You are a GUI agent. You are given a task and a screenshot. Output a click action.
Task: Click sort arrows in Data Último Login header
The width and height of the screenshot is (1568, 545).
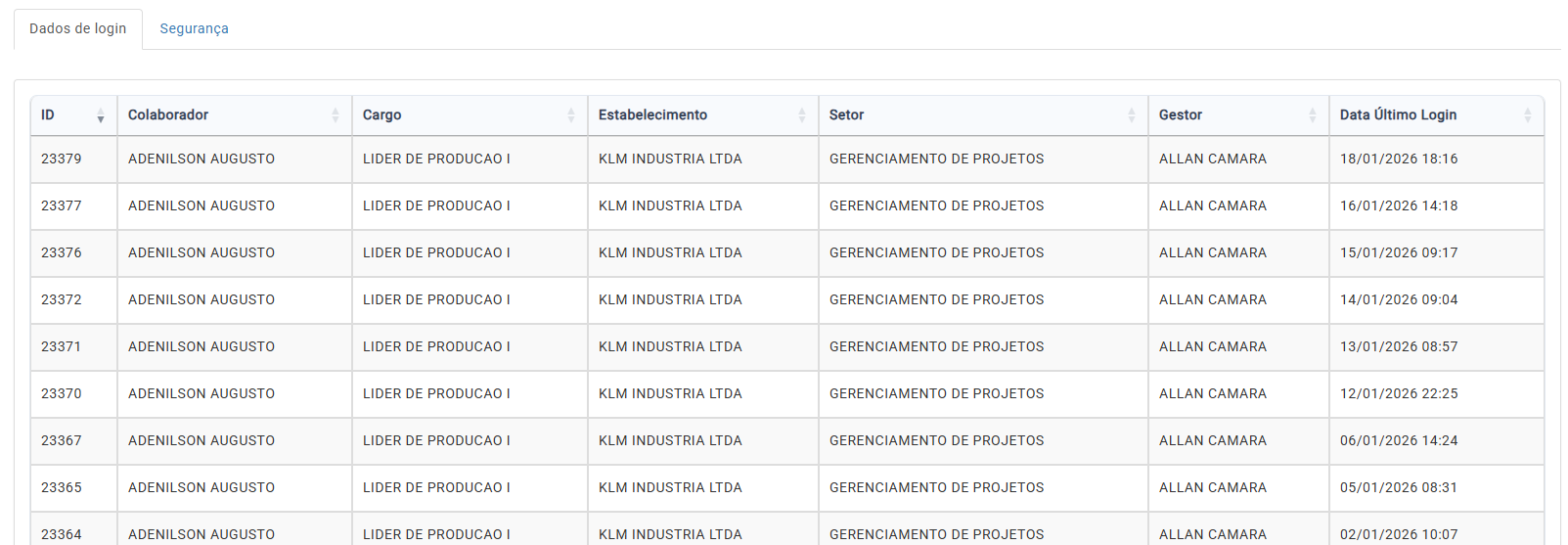[x=1528, y=115]
